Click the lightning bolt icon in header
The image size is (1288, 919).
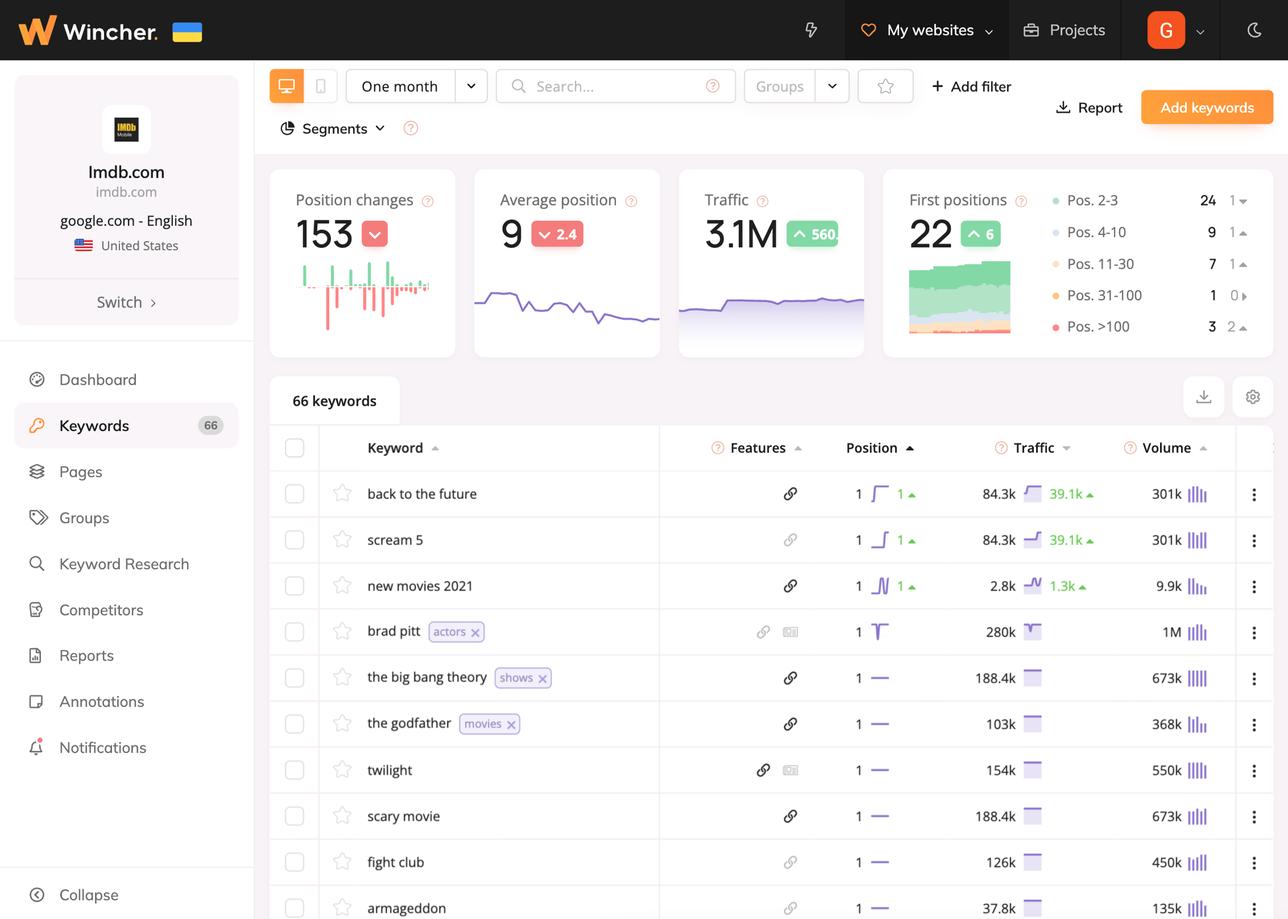point(811,30)
